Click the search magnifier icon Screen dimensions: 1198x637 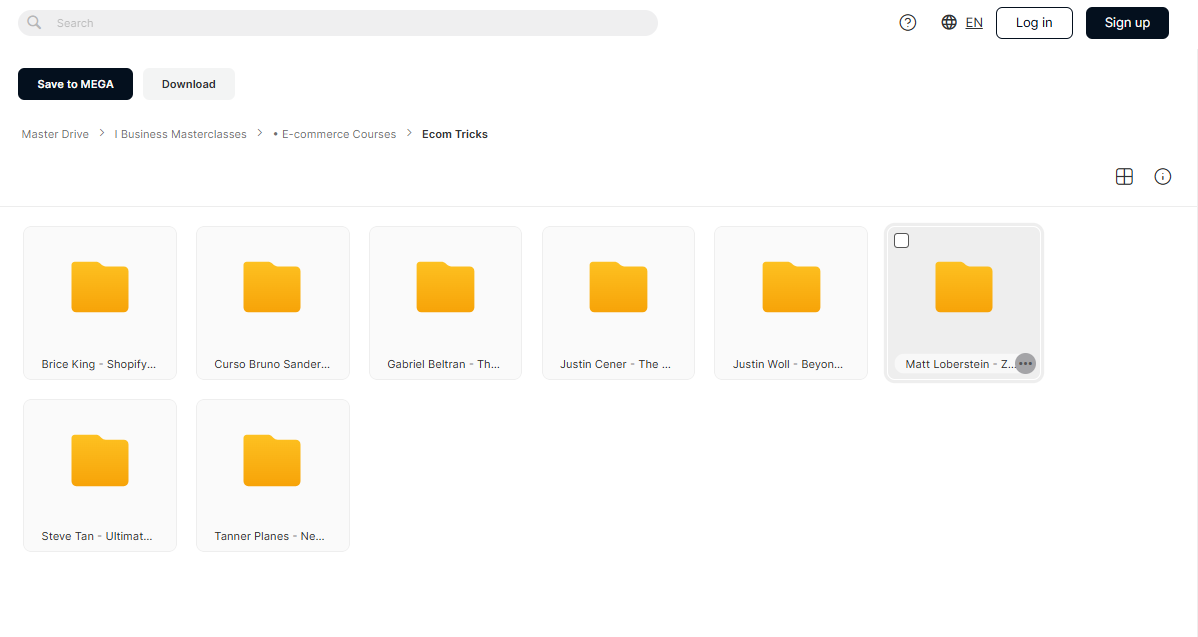[x=34, y=23]
